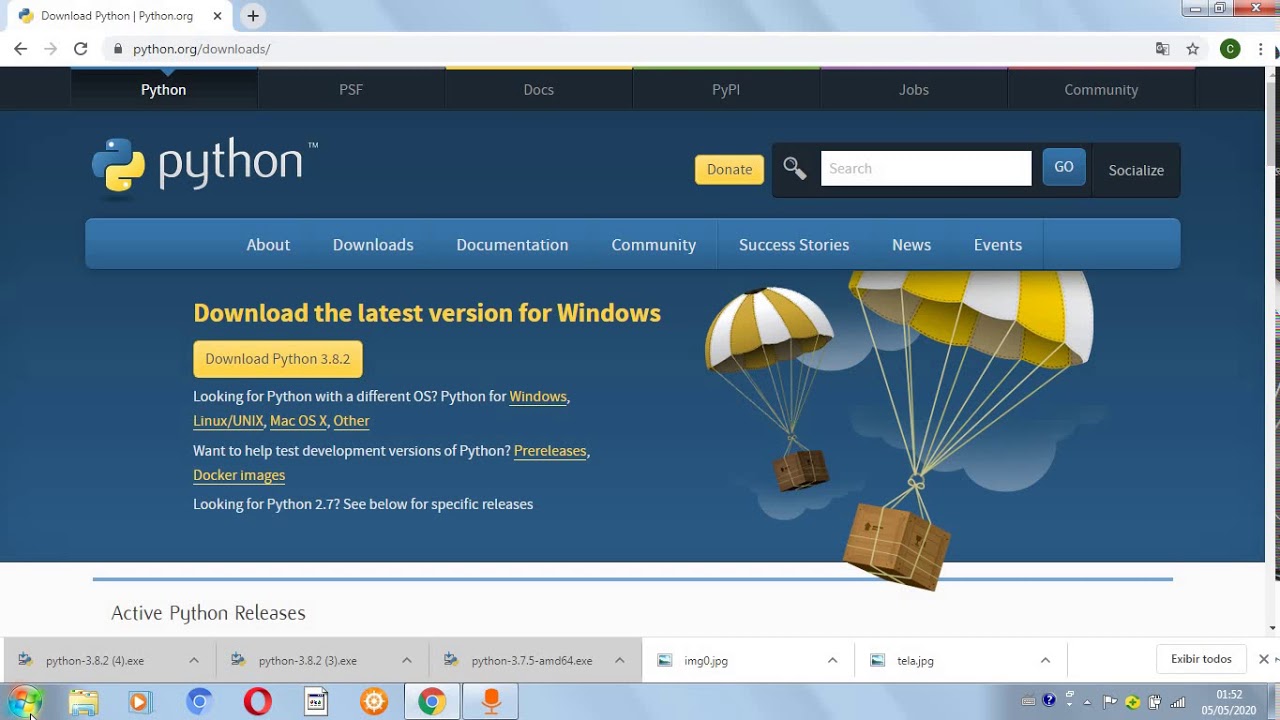Click the network signal tray icon
The image size is (1280, 720).
coord(1178,702)
